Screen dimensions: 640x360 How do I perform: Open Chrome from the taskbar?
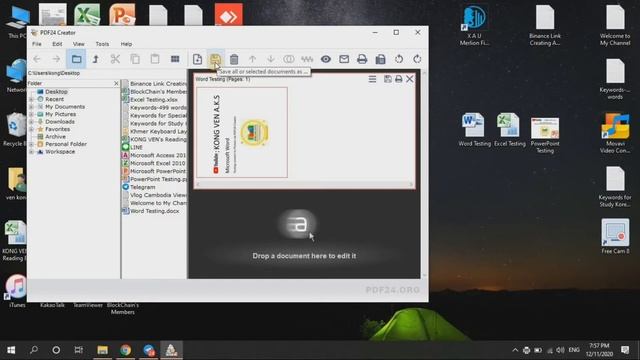coord(126,350)
